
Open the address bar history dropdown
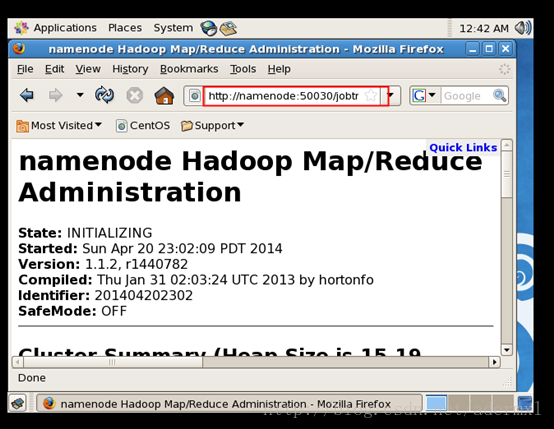(390, 95)
